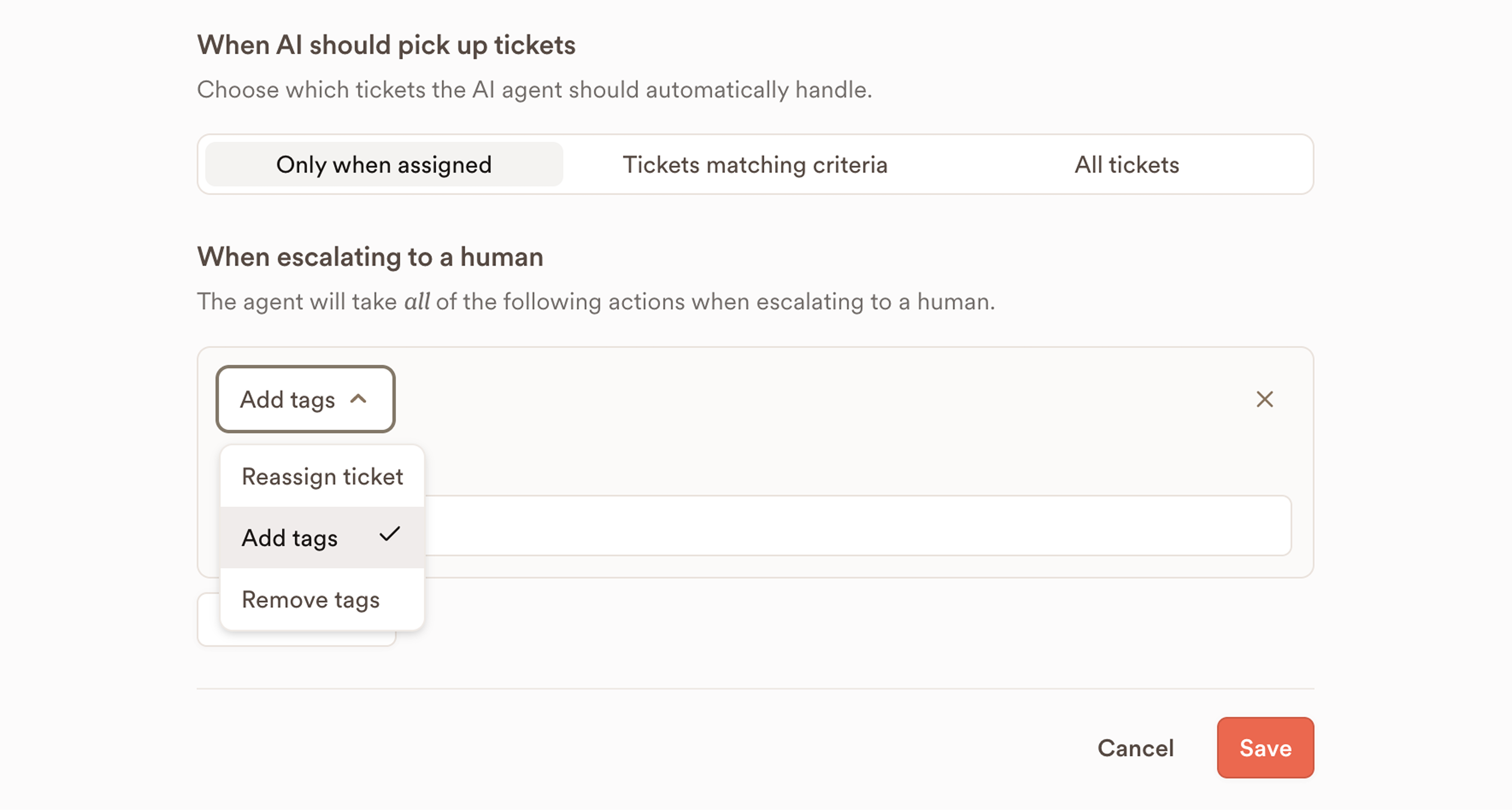Click the agent will take all actions sentence
The image size is (1512, 810).
(x=595, y=301)
